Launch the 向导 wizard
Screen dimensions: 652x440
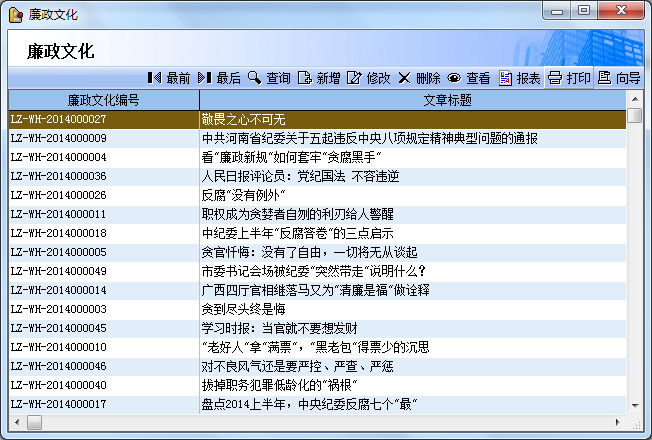[619, 78]
